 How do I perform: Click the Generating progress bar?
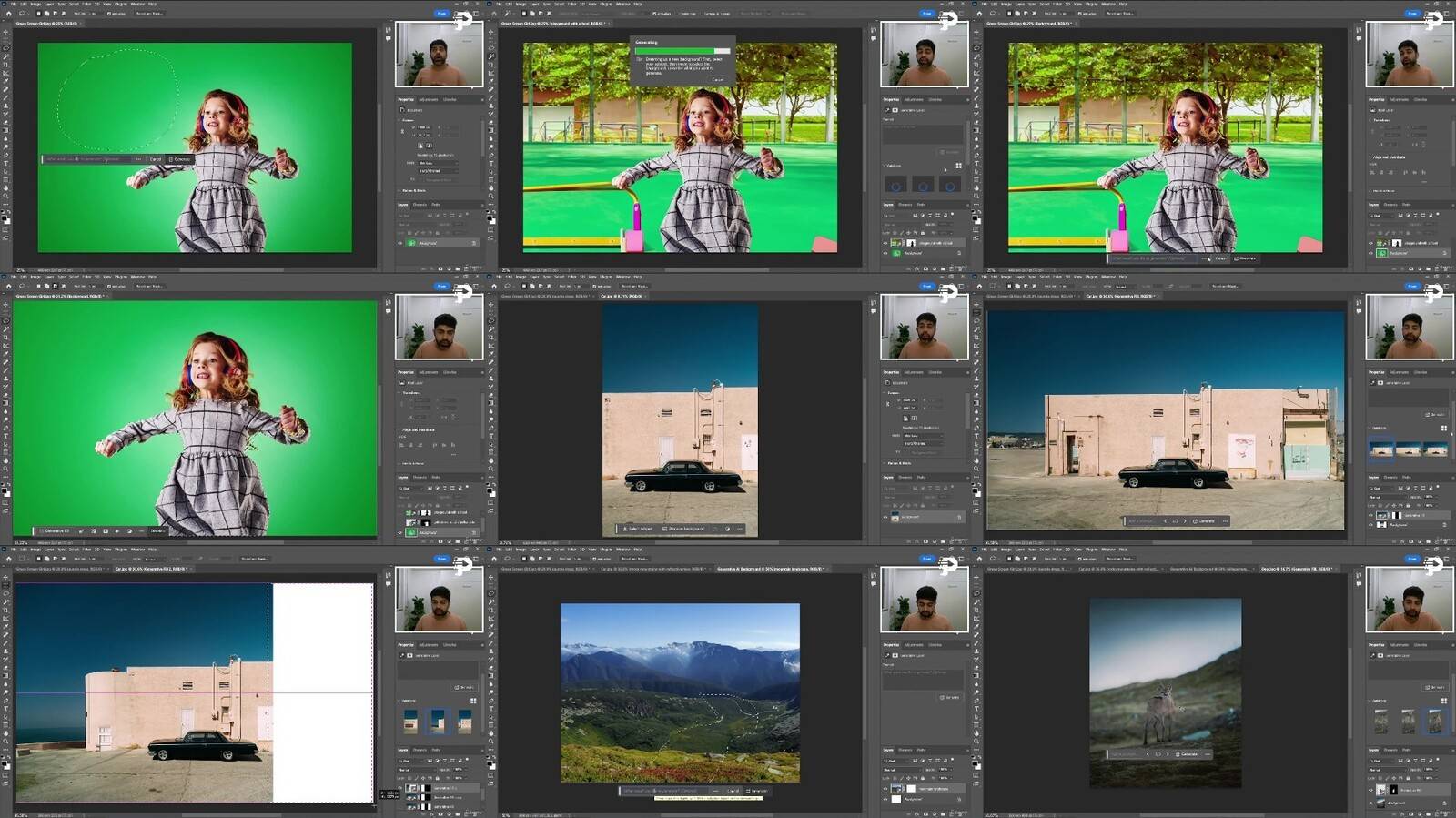(682, 51)
